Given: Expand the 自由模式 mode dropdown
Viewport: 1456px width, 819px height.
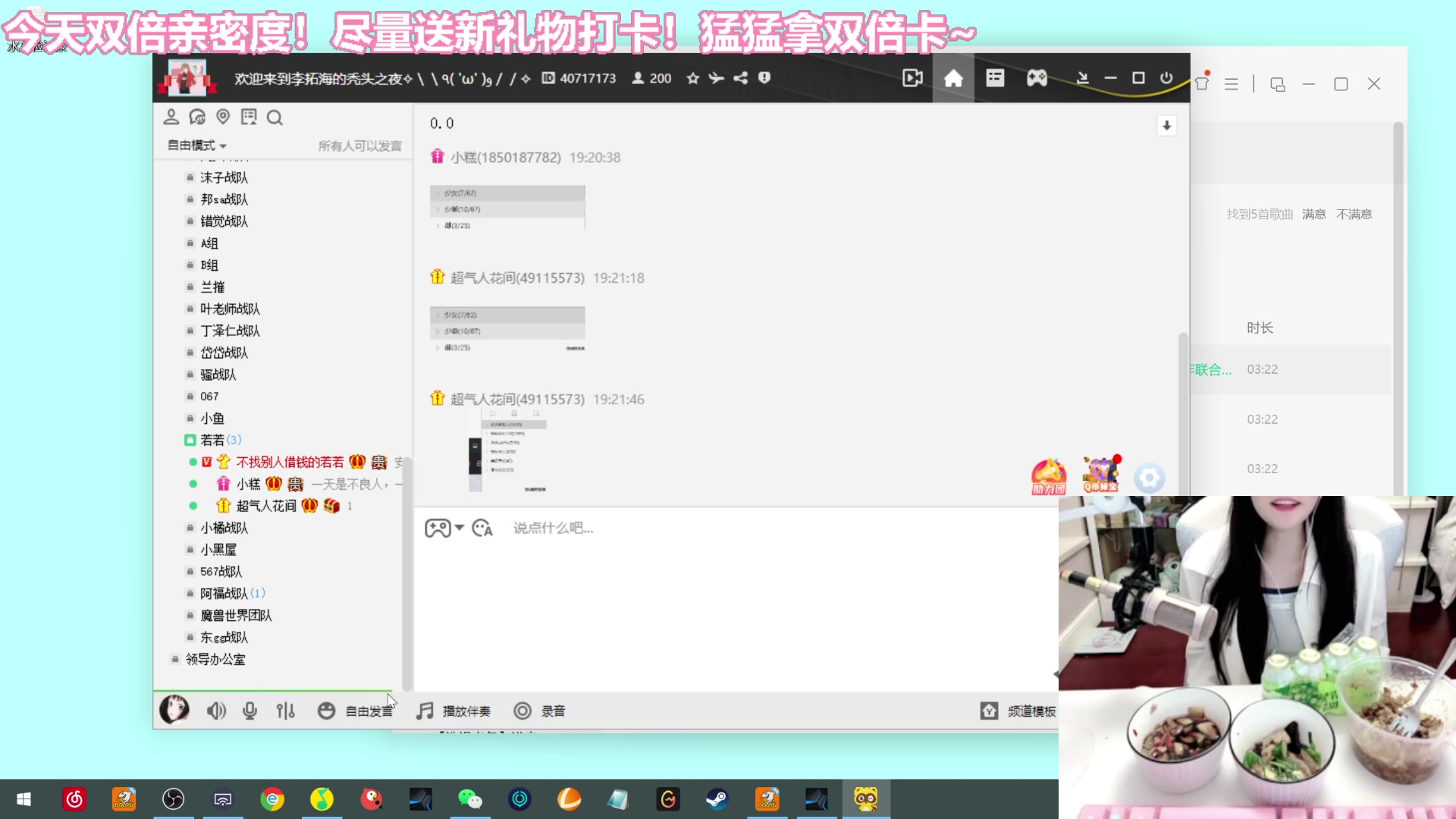Looking at the screenshot, I should point(197,145).
